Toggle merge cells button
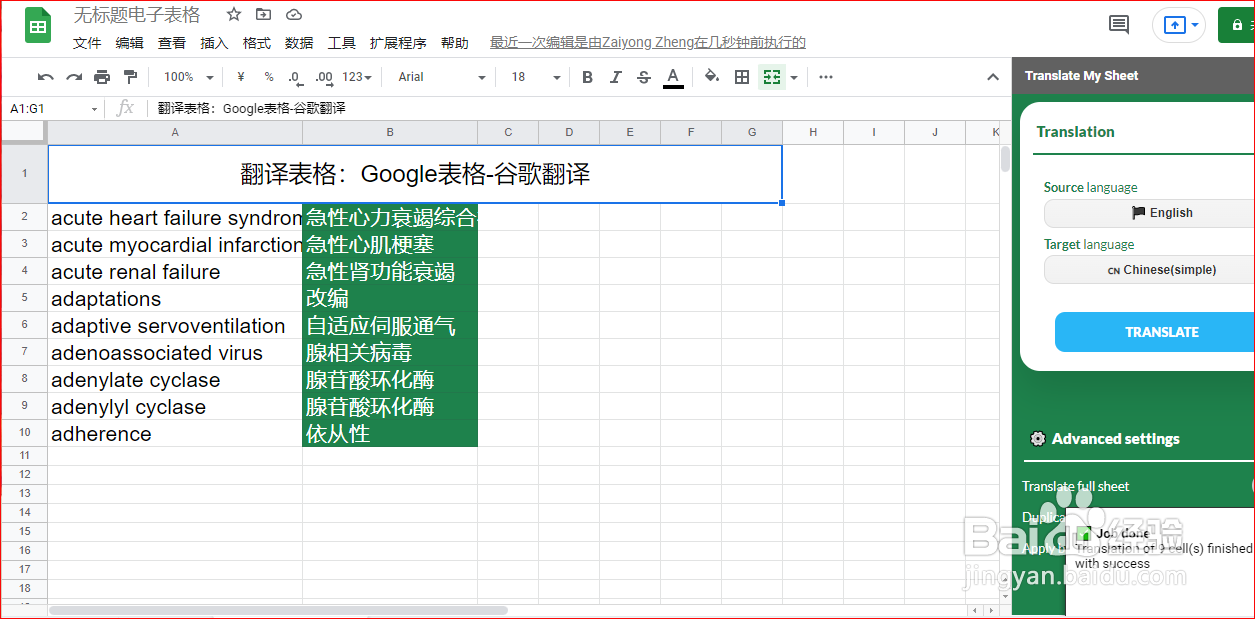This screenshot has height=619, width=1255. tap(770, 77)
